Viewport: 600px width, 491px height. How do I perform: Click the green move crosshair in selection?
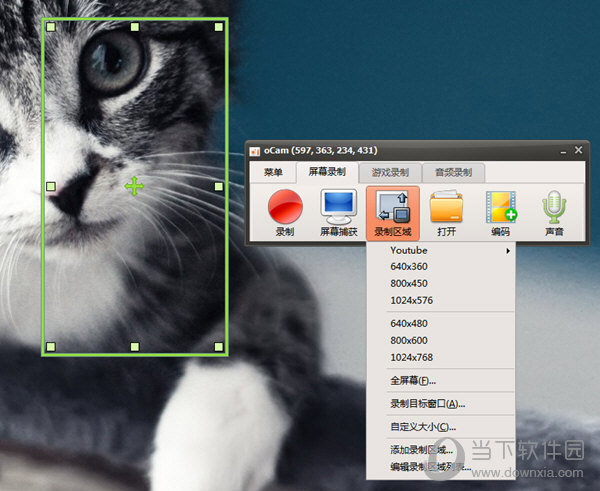click(133, 186)
